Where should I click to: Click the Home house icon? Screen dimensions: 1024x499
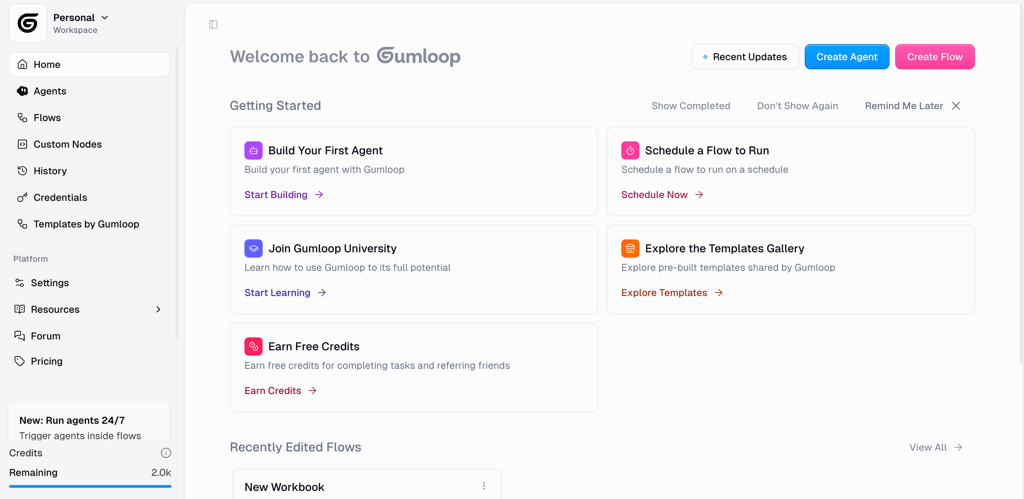tap(22, 65)
